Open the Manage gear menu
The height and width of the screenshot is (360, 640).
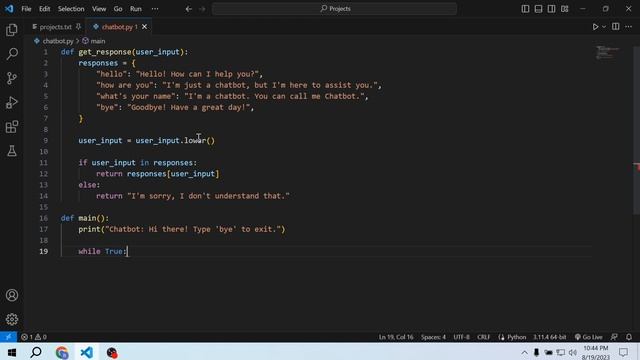click(12, 319)
